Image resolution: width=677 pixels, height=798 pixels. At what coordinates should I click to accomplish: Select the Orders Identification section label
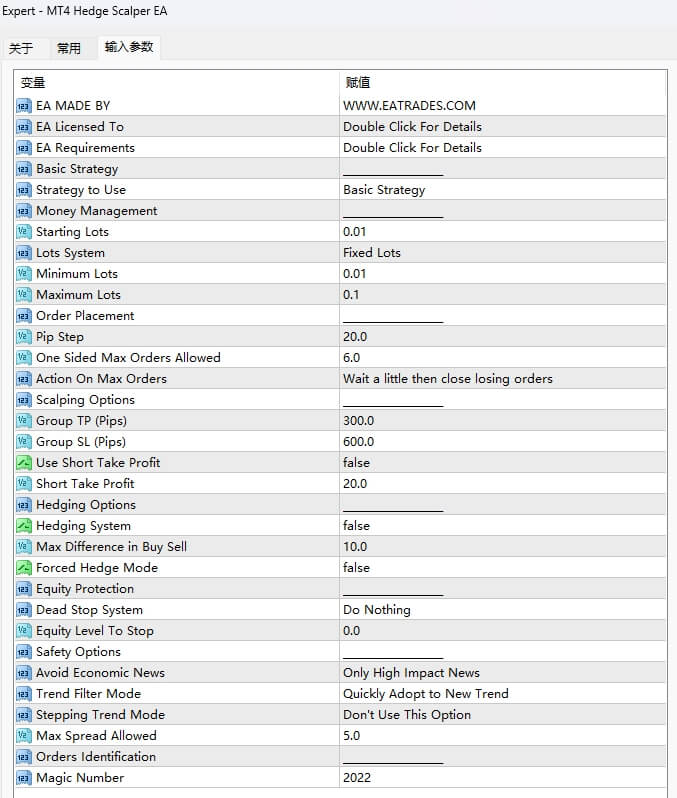point(96,757)
